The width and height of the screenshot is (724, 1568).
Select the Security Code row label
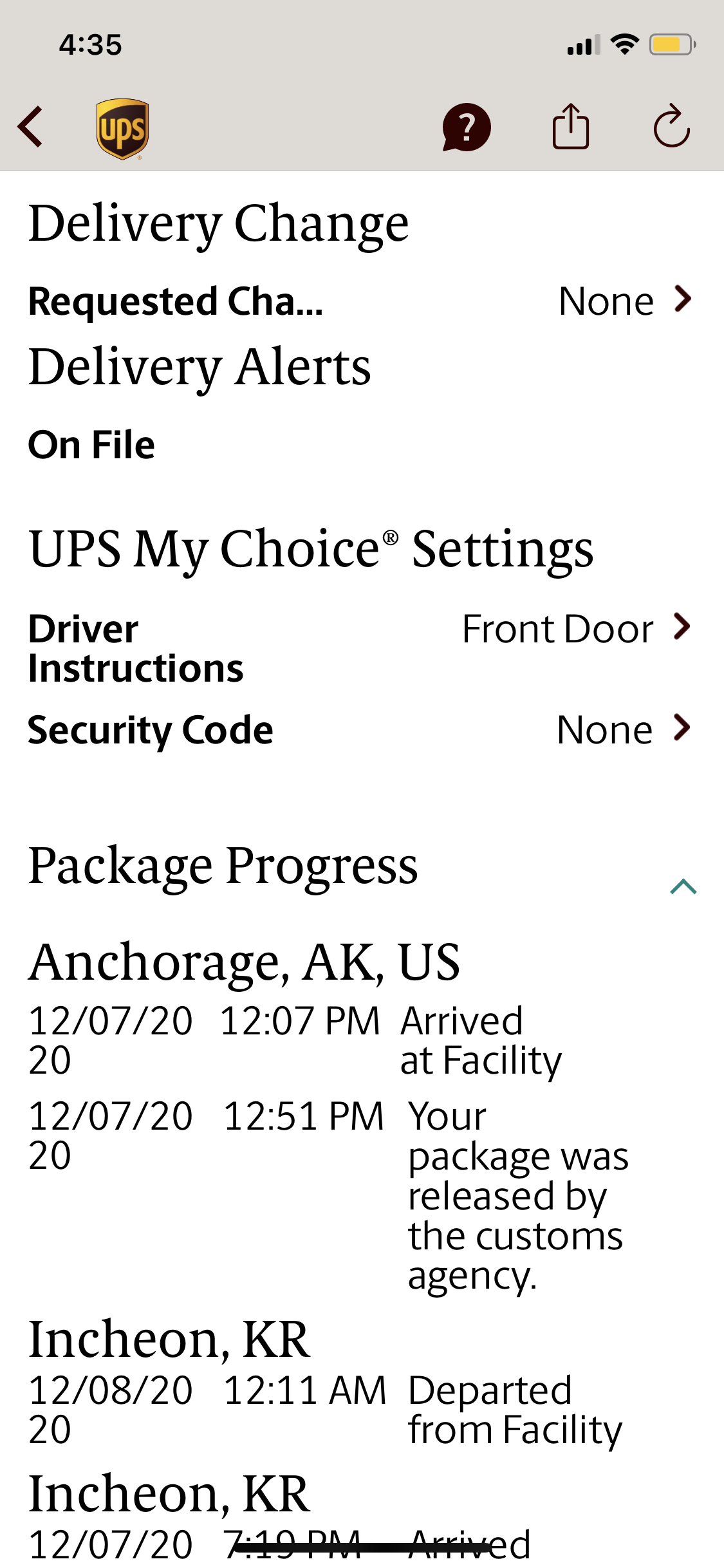pyautogui.click(x=151, y=730)
